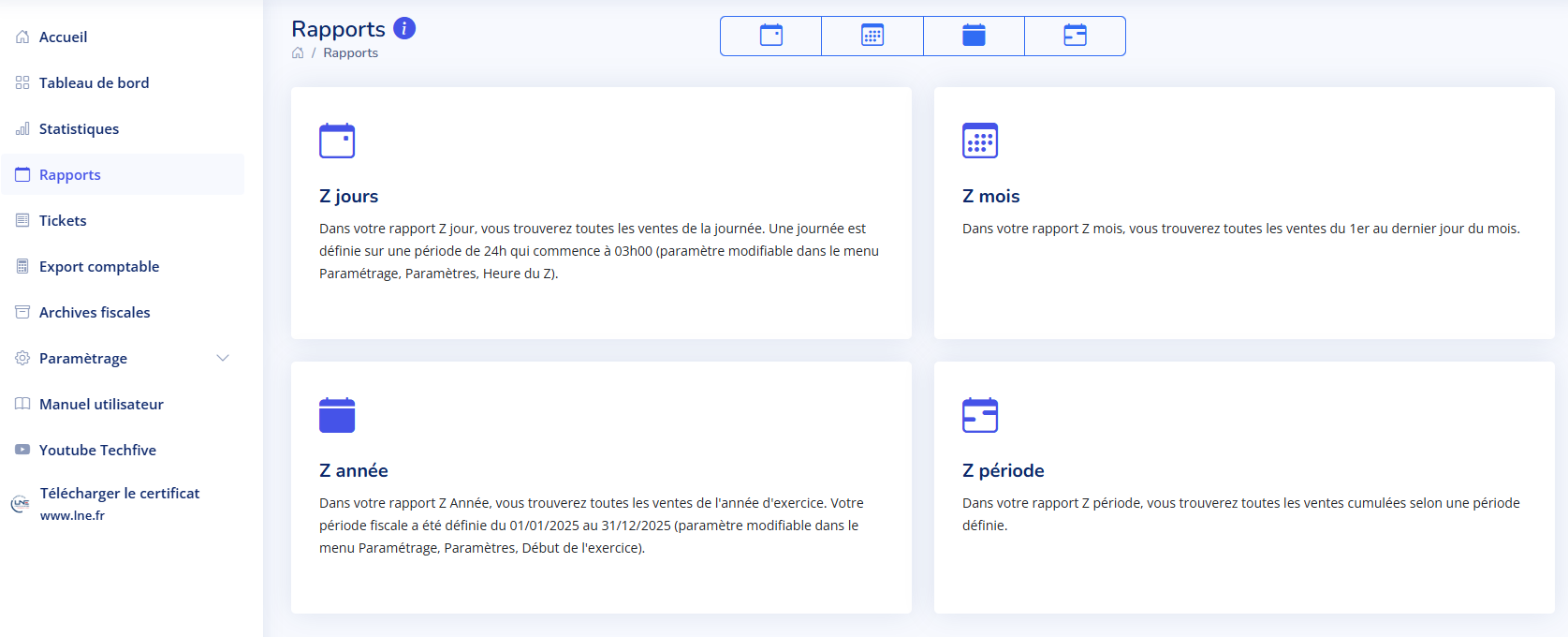Expand the Paramètrage submenu chevron
The image size is (1568, 637).
(223, 358)
